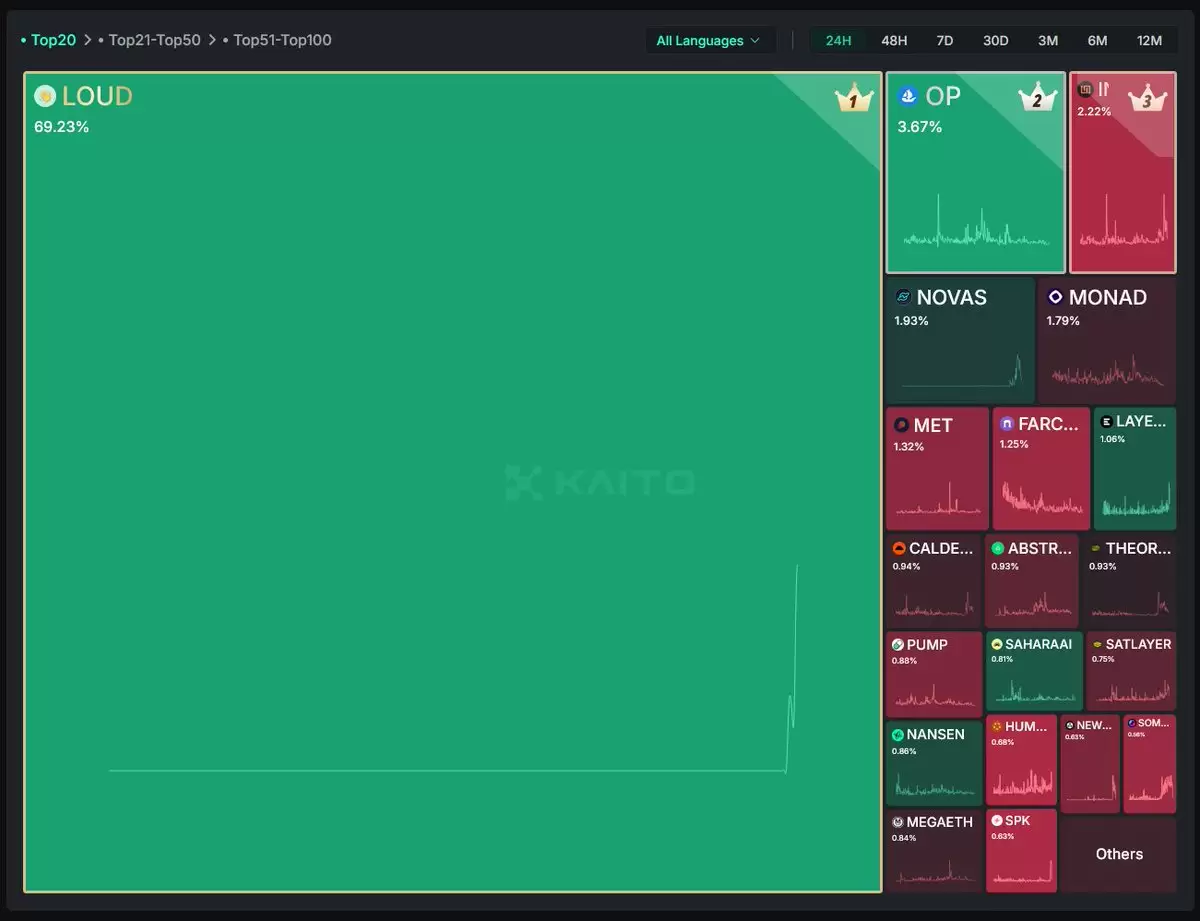The image size is (1200, 921).
Task: Click the PUMP 0.88% share value
Action: (x=904, y=661)
